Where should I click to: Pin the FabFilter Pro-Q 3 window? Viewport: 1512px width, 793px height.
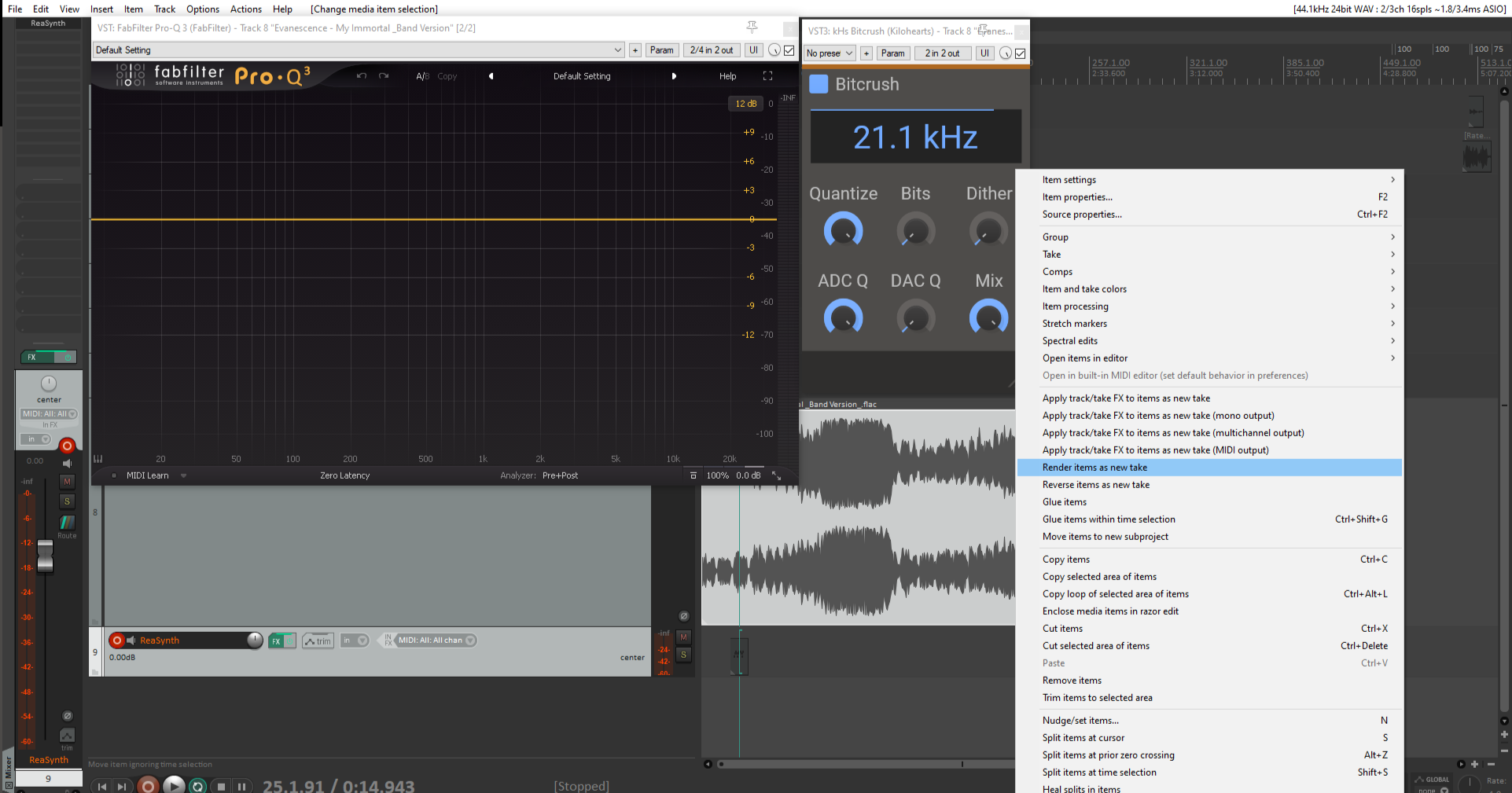point(752,28)
